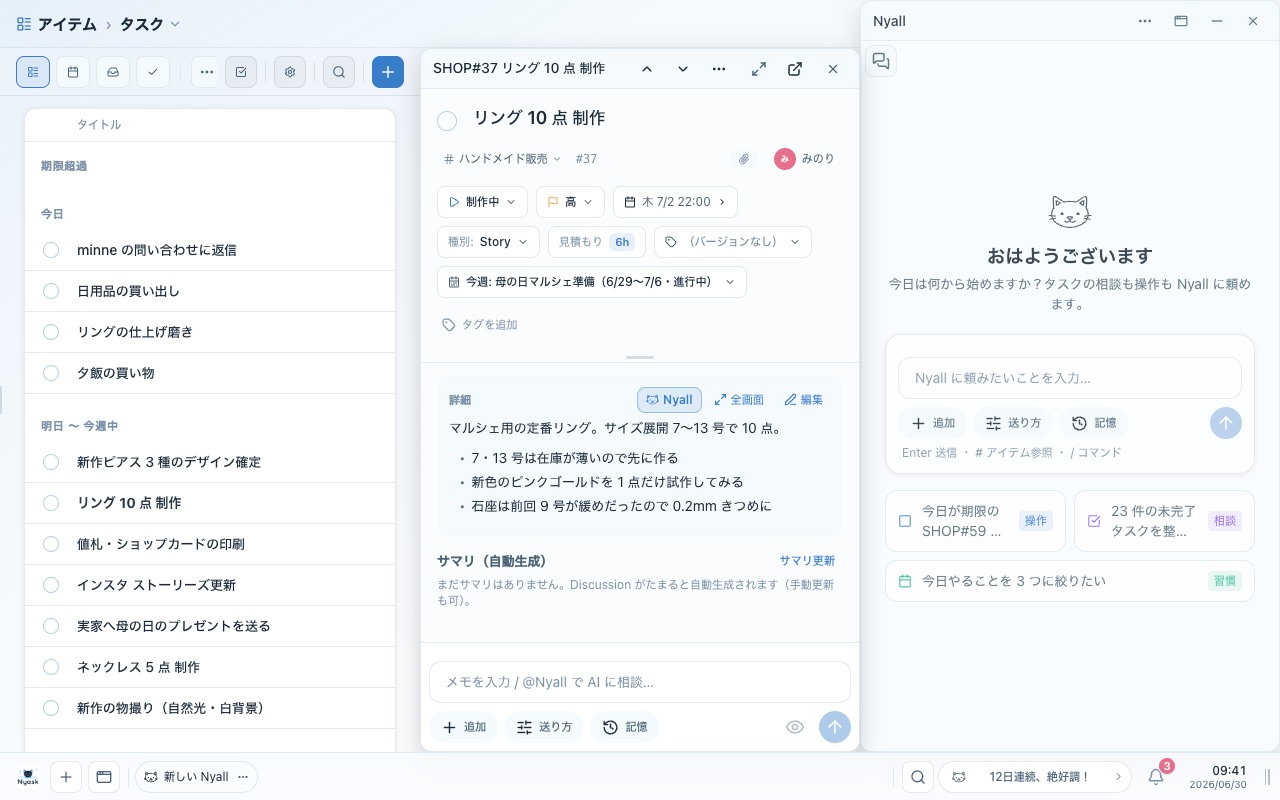Open 全画面 fullscreen for details

(739, 400)
